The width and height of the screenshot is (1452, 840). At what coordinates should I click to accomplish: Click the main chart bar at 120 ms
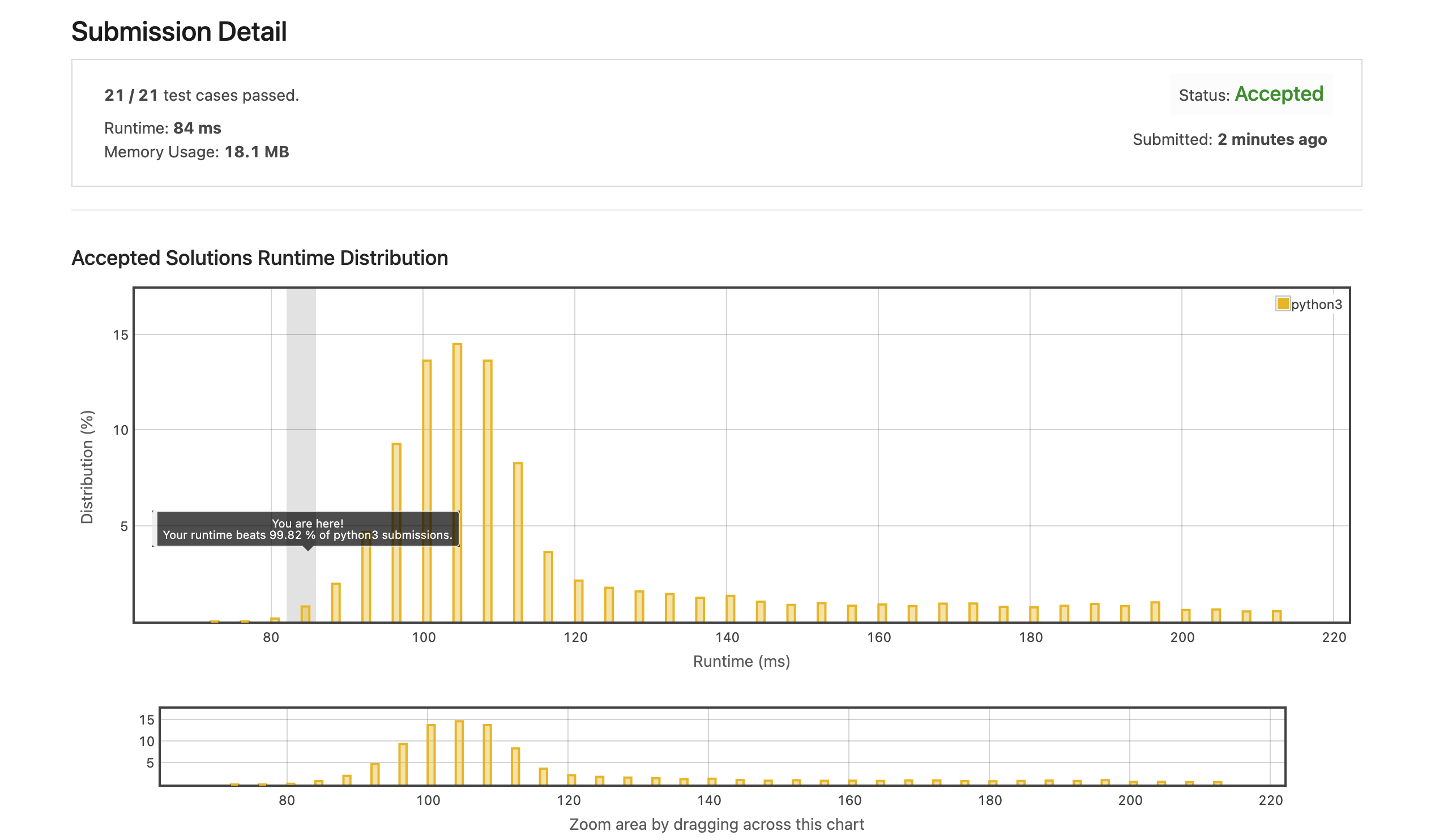[x=579, y=601]
